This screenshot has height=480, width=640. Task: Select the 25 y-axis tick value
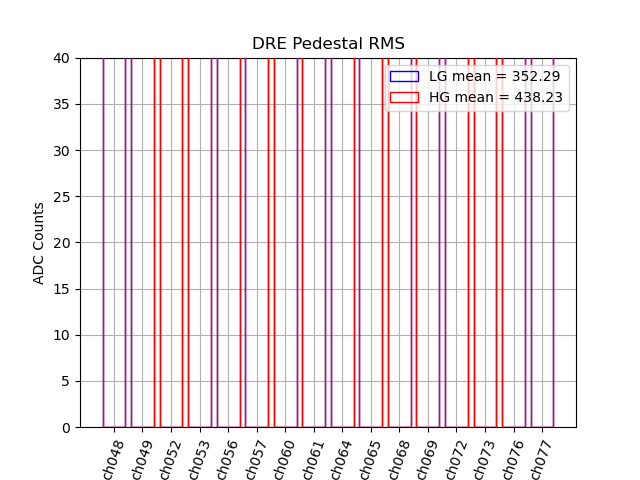(x=62, y=197)
